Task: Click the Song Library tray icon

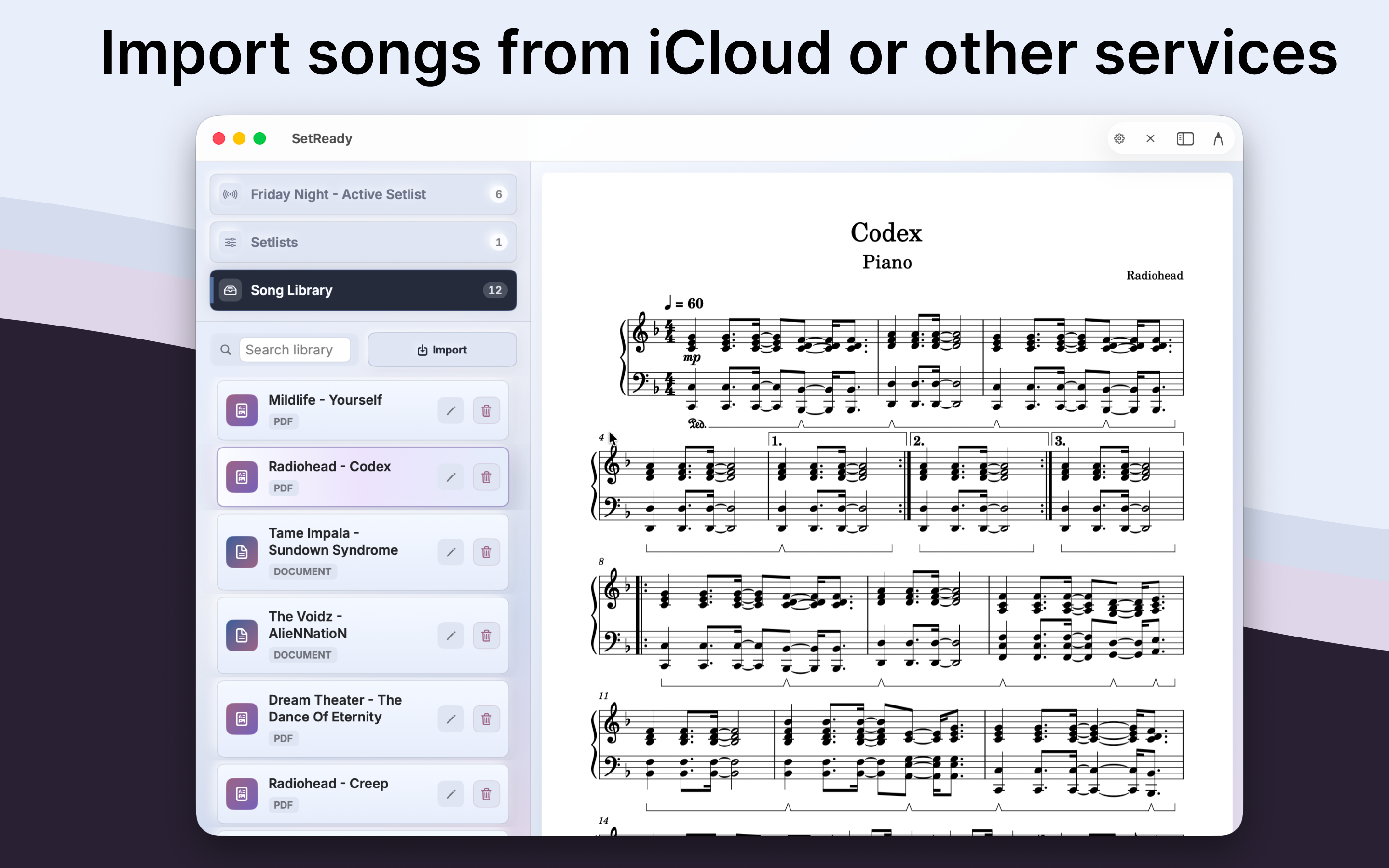Action: (230, 290)
